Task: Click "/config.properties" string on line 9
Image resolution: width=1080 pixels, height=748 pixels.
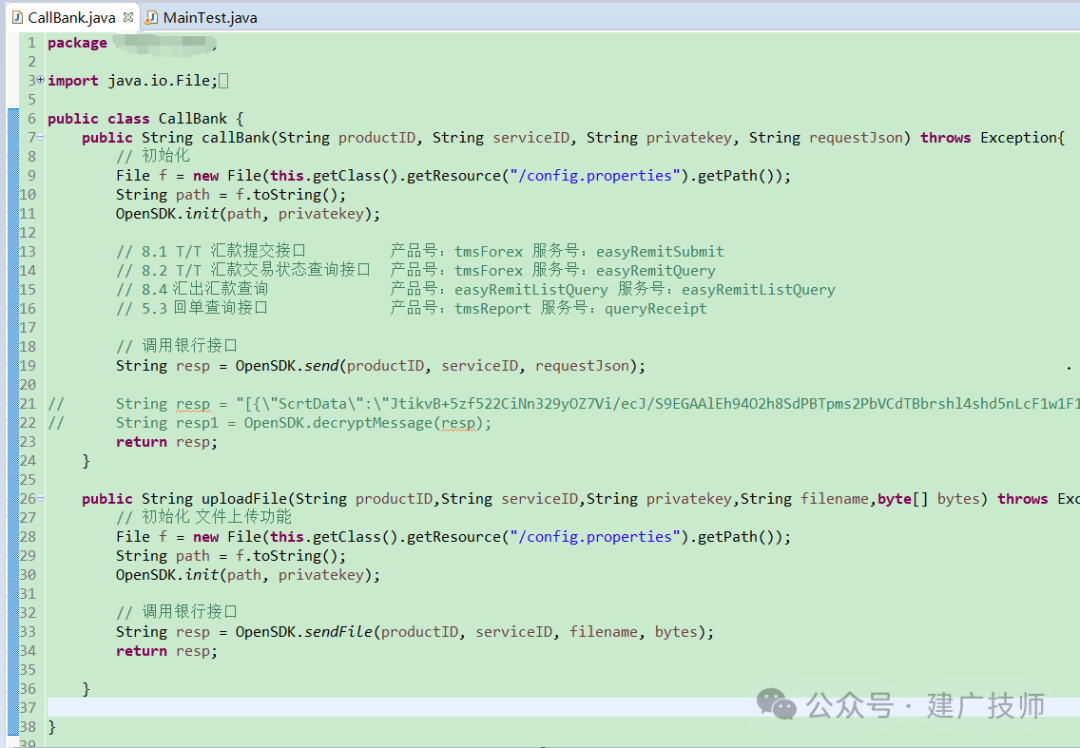Action: click(594, 176)
